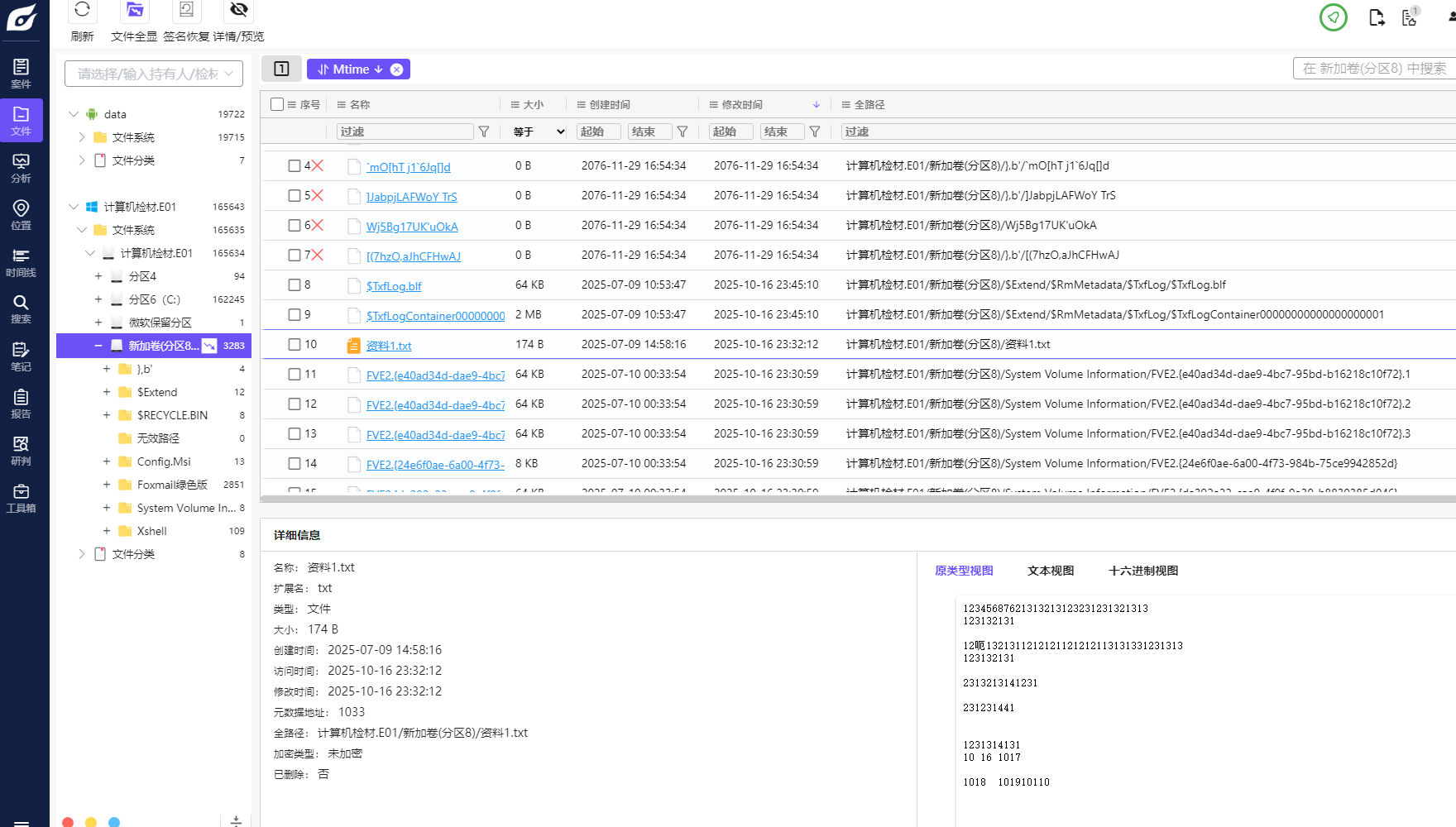Sort by the 创建时间 column header

pyautogui.click(x=610, y=105)
